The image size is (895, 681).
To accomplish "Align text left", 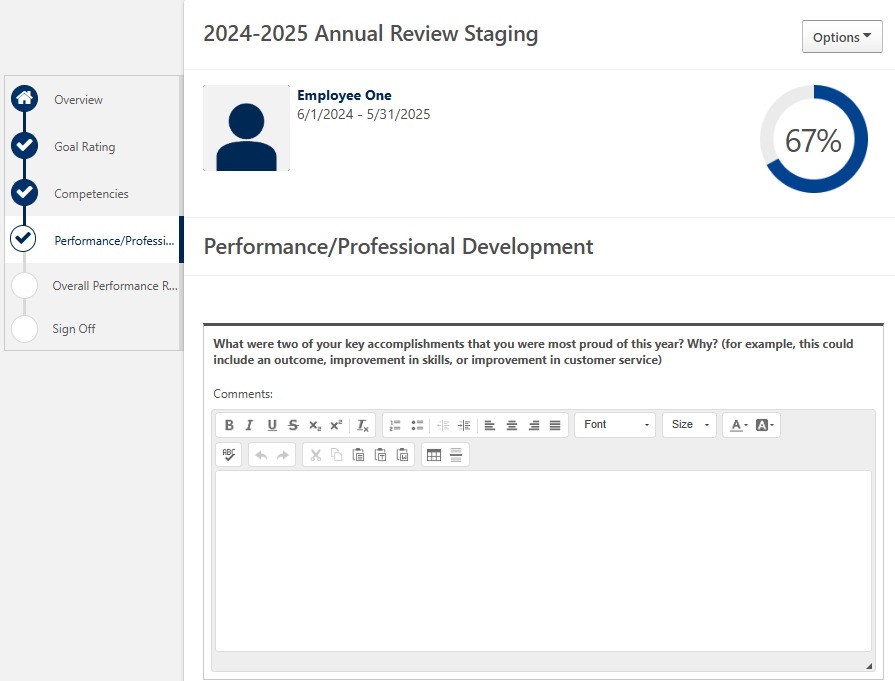I will [x=490, y=425].
